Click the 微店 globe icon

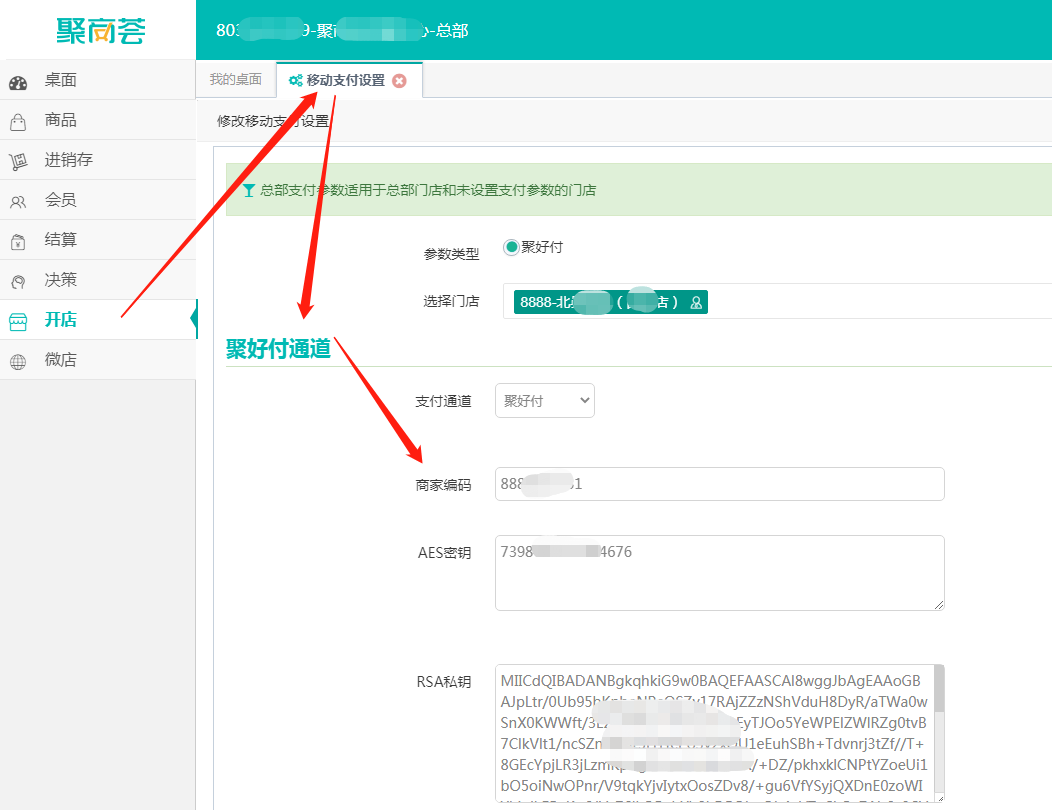click(18, 362)
